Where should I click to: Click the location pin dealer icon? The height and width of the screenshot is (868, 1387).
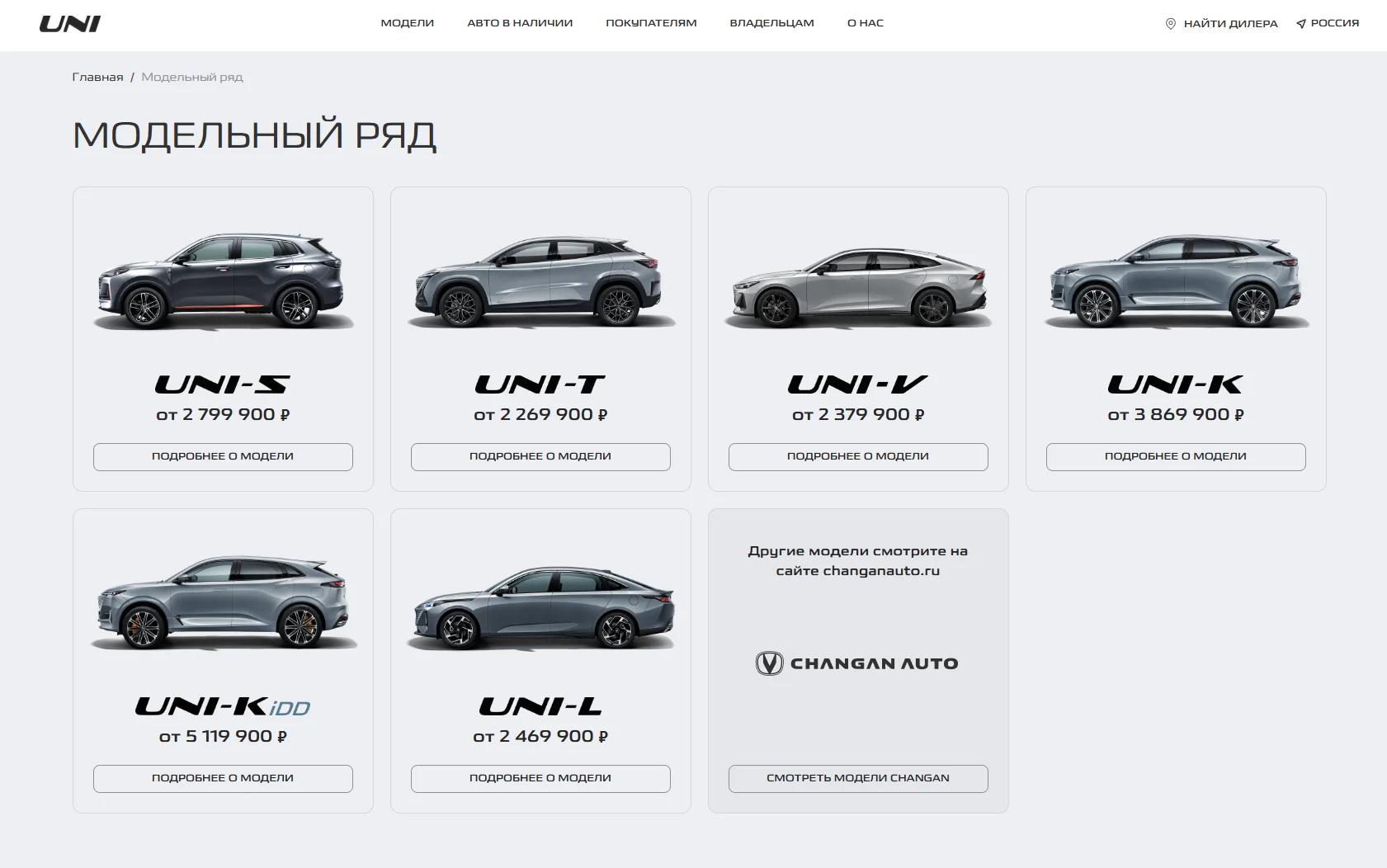coord(1170,24)
